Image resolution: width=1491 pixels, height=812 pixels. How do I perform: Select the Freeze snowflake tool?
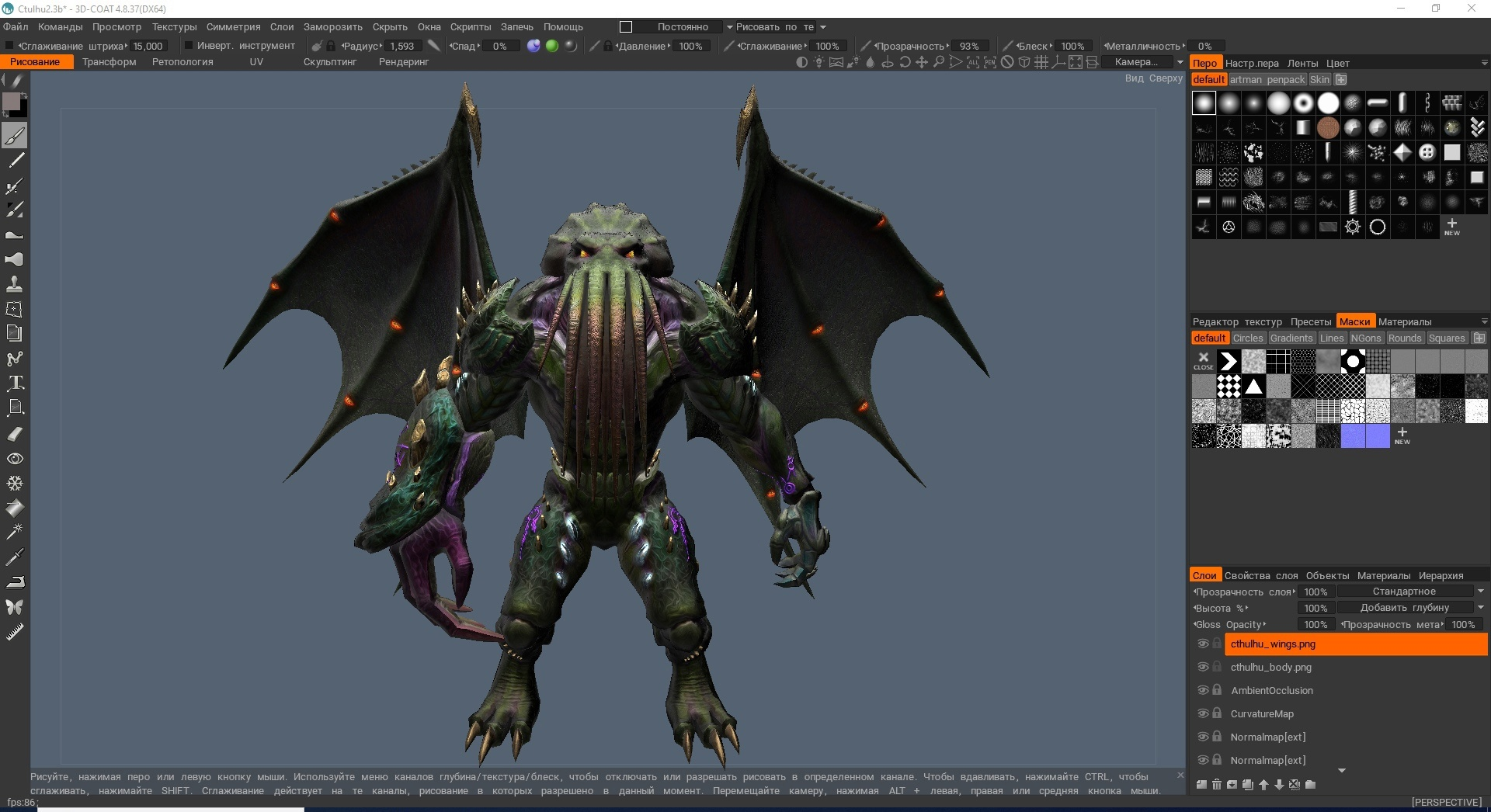15,483
